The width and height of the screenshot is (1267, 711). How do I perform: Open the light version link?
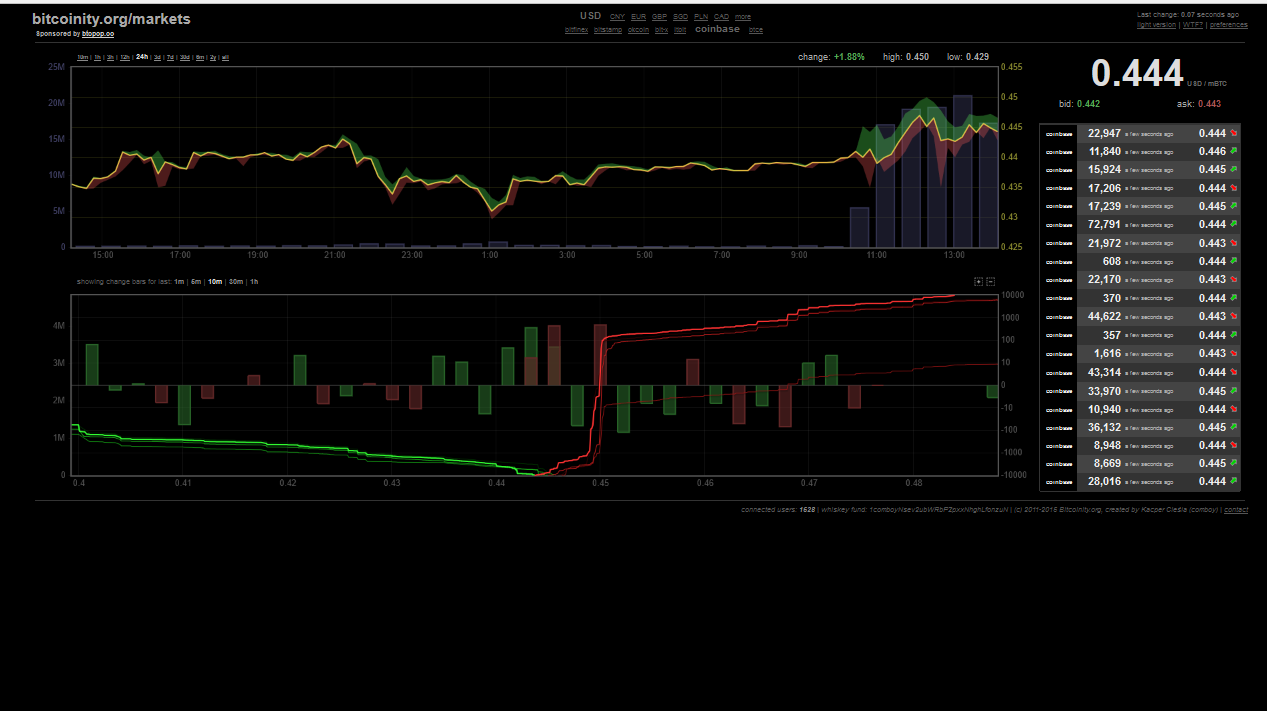coord(1157,25)
